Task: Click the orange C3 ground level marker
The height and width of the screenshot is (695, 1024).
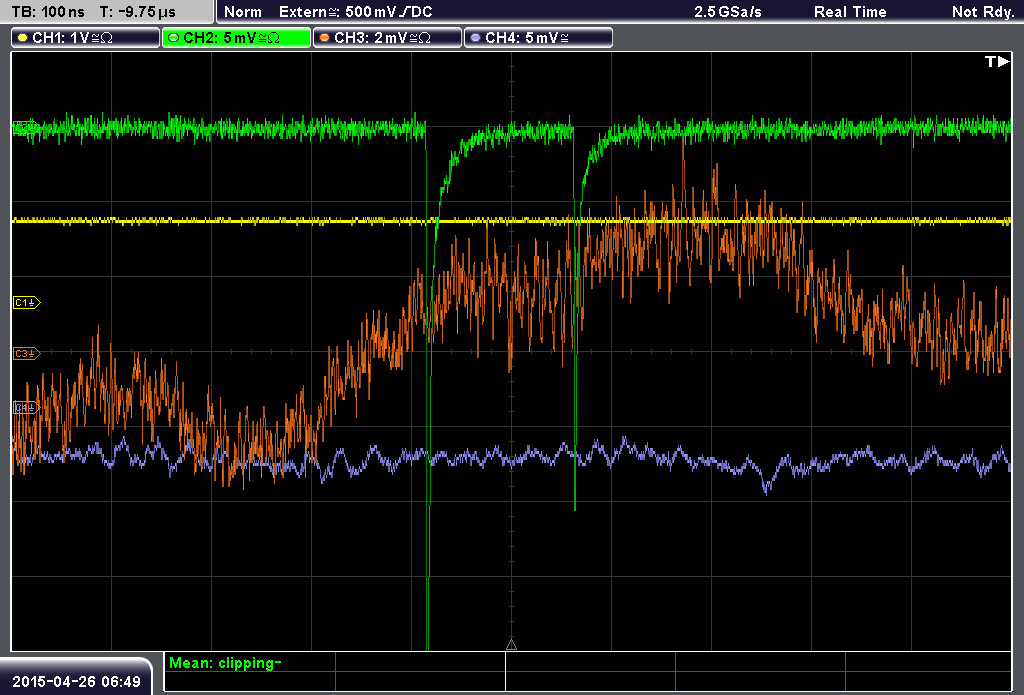Action: click(27, 353)
